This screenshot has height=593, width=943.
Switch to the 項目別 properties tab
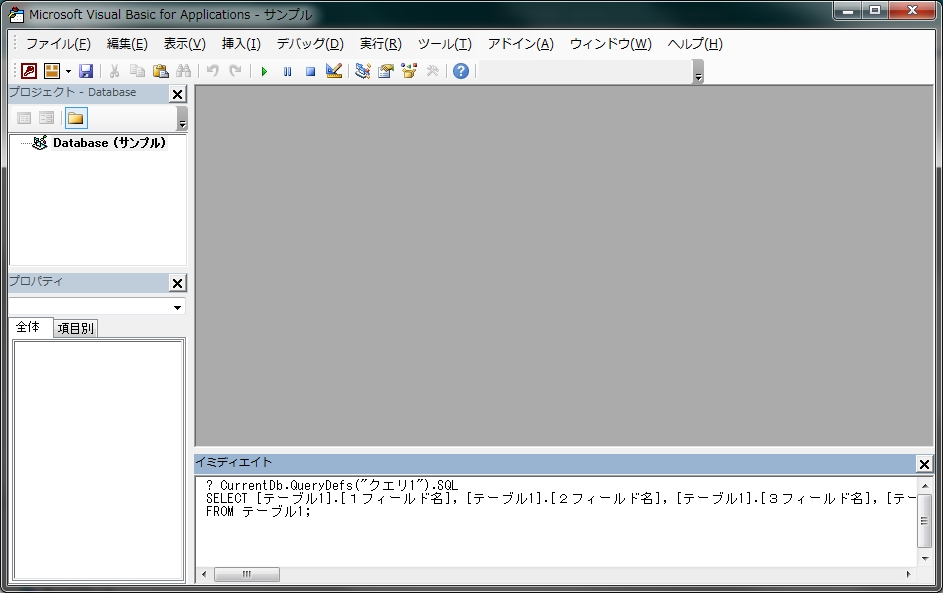[76, 328]
